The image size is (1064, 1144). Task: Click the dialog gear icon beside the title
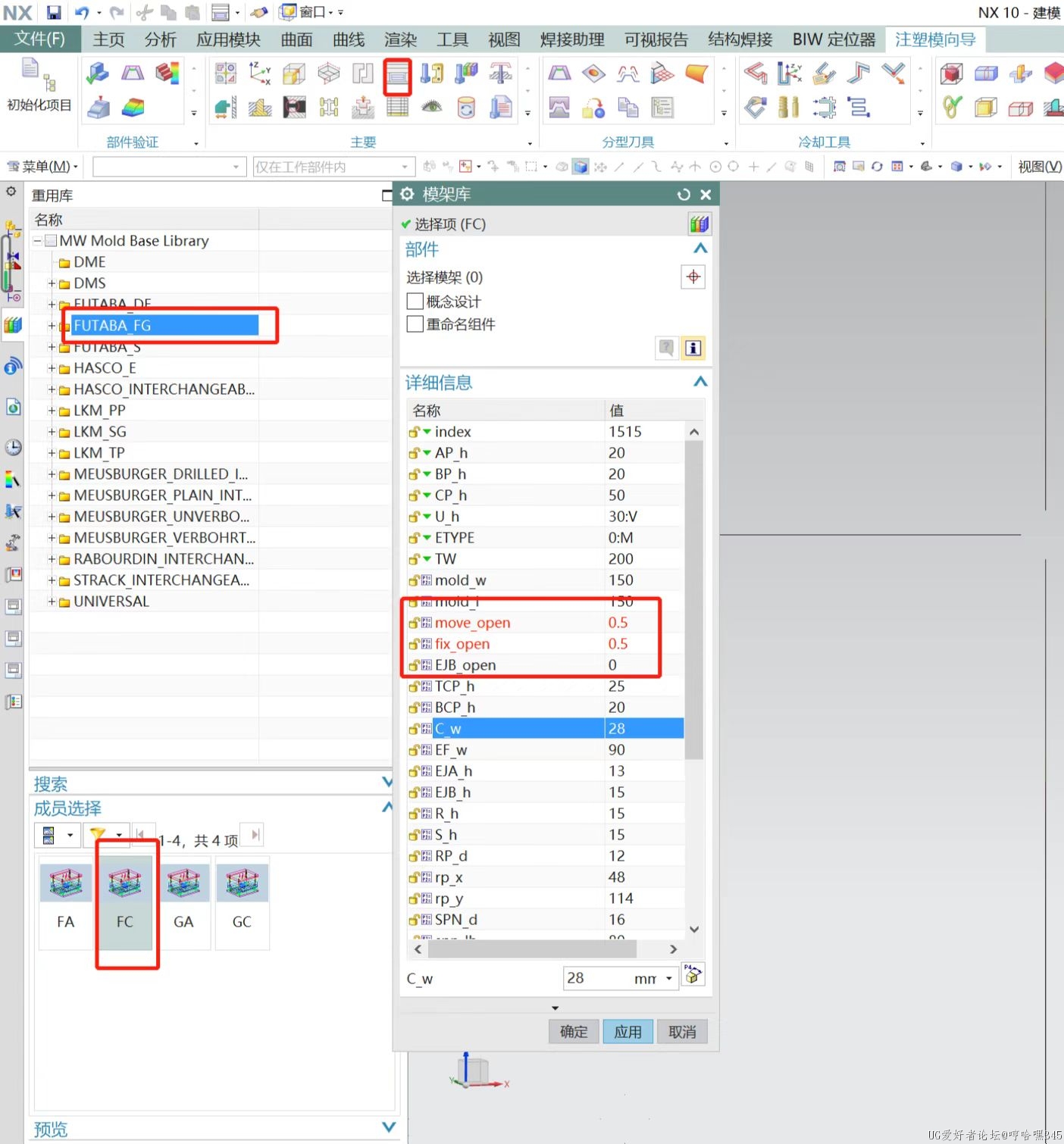(407, 194)
